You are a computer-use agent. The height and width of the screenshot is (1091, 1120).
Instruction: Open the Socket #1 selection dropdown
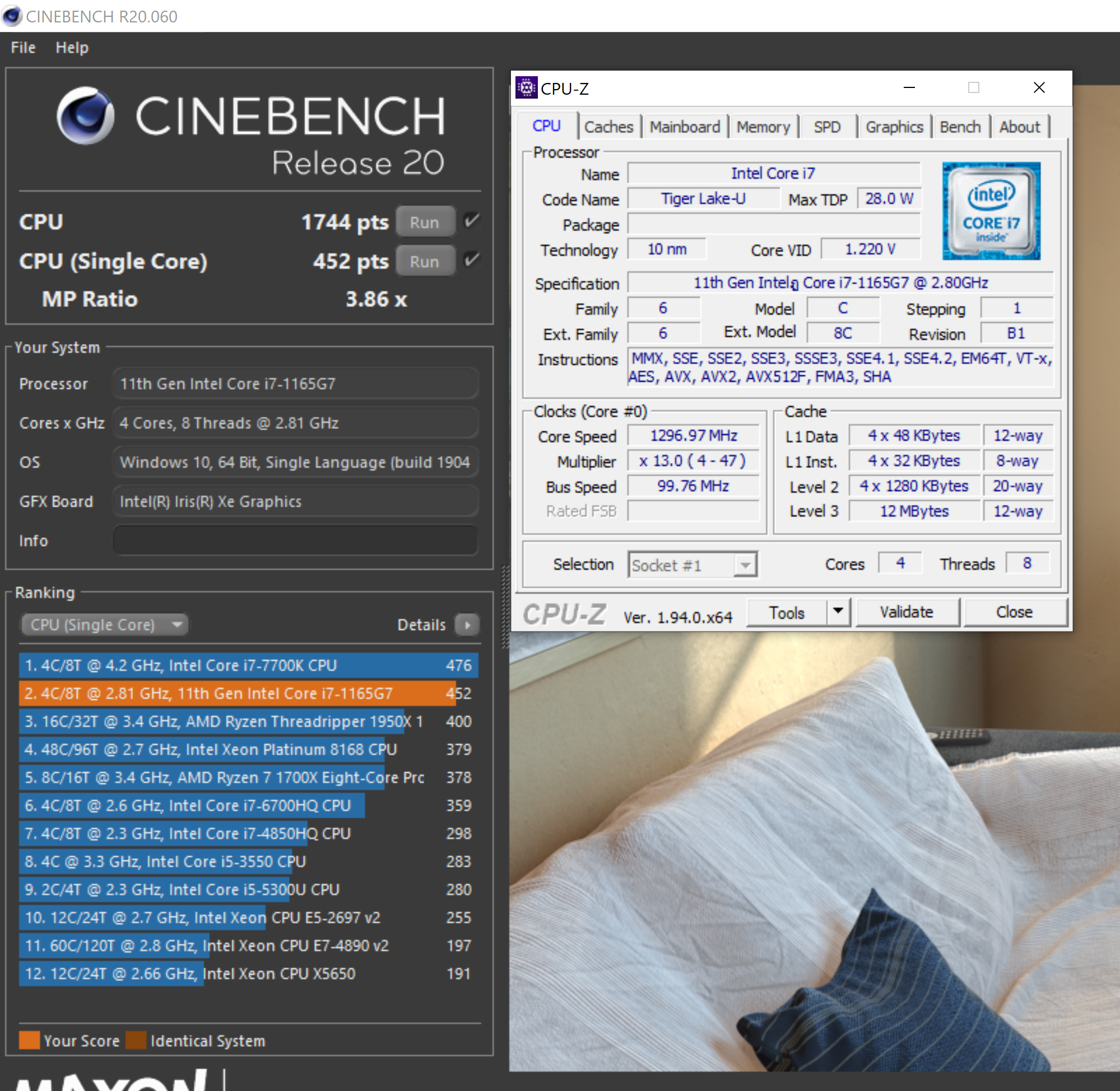pos(693,565)
